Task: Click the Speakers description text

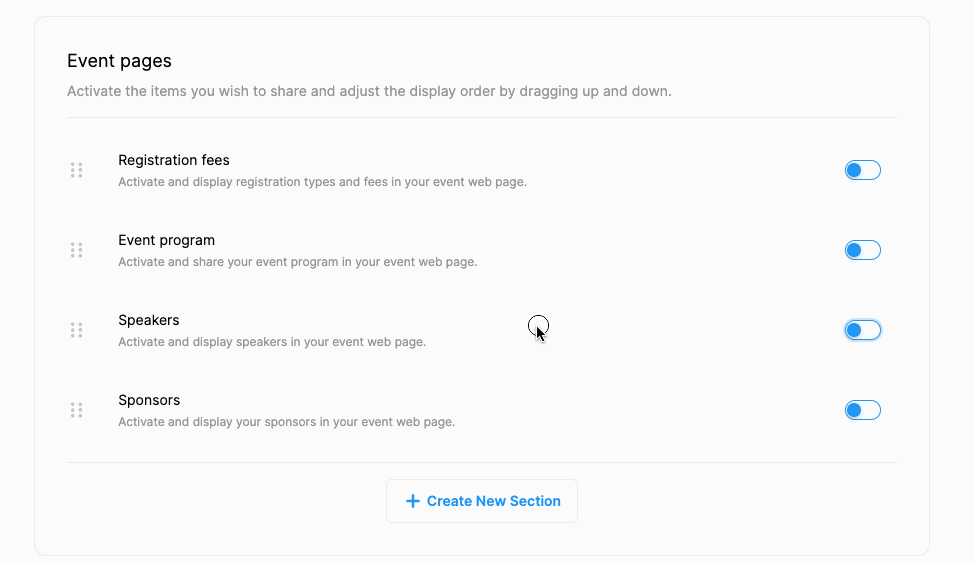Action: point(272,342)
